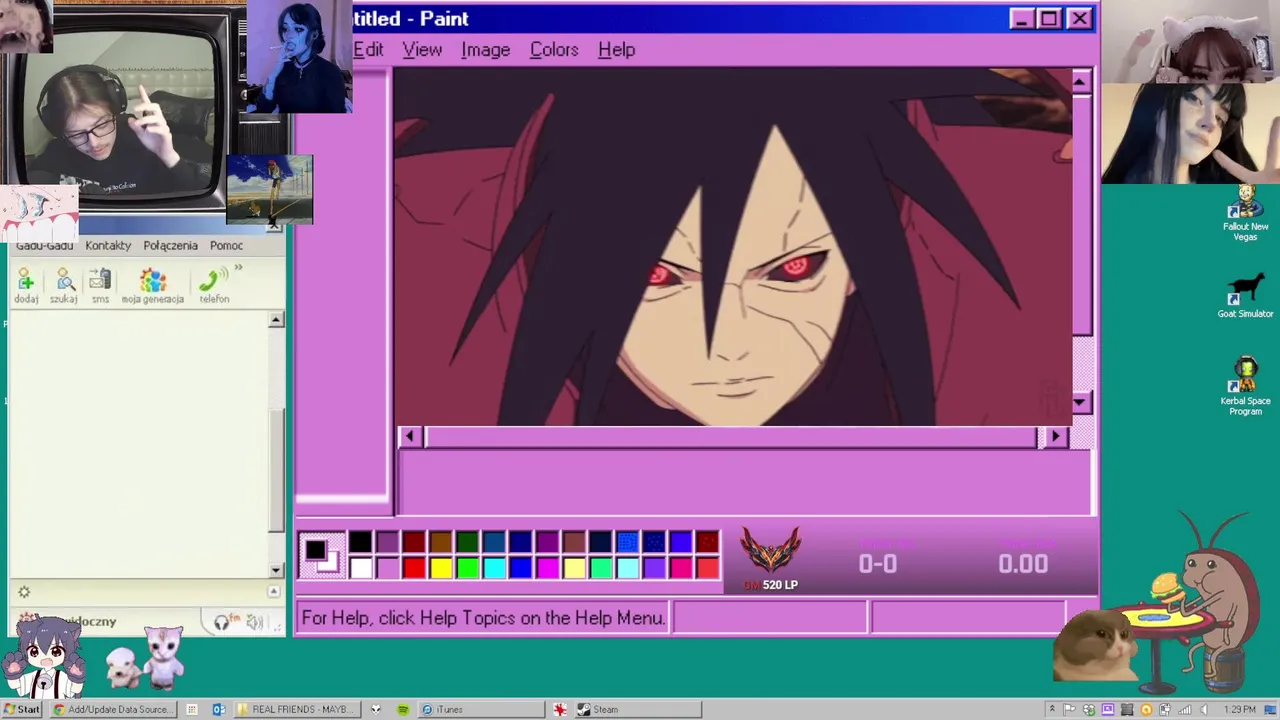Select the black color swatch
The image size is (1280, 720).
pyautogui.click(x=361, y=542)
